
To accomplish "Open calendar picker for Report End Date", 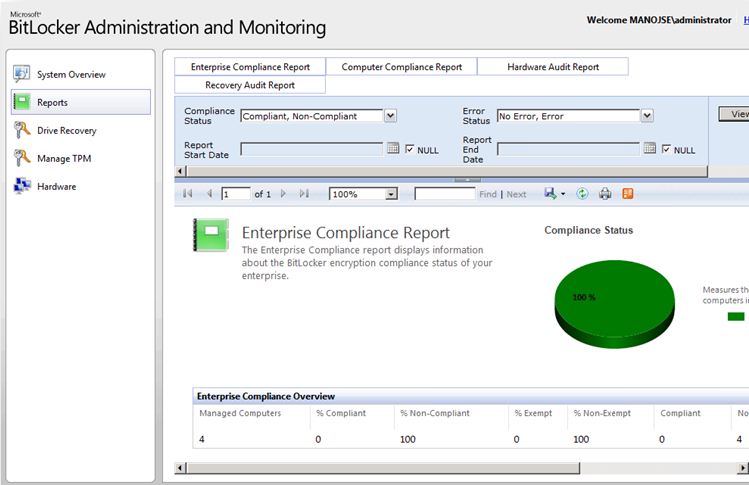I will 650,148.
